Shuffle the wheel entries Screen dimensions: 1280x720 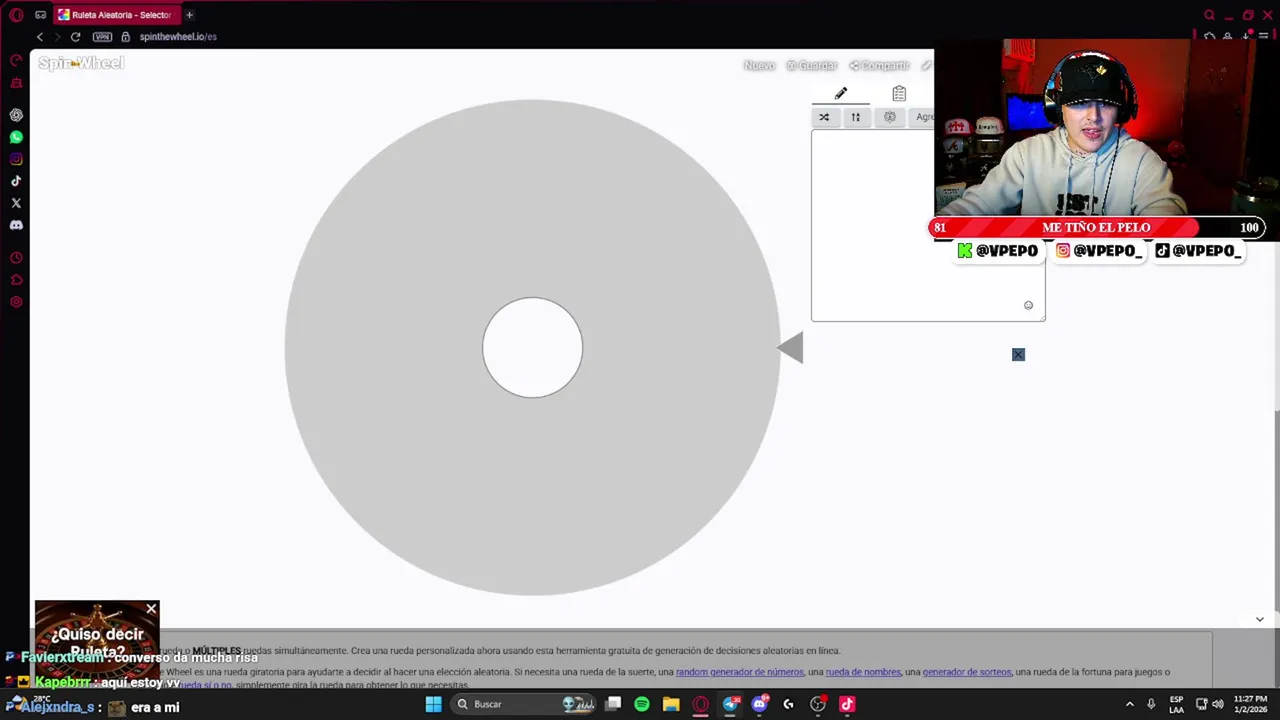tap(824, 117)
